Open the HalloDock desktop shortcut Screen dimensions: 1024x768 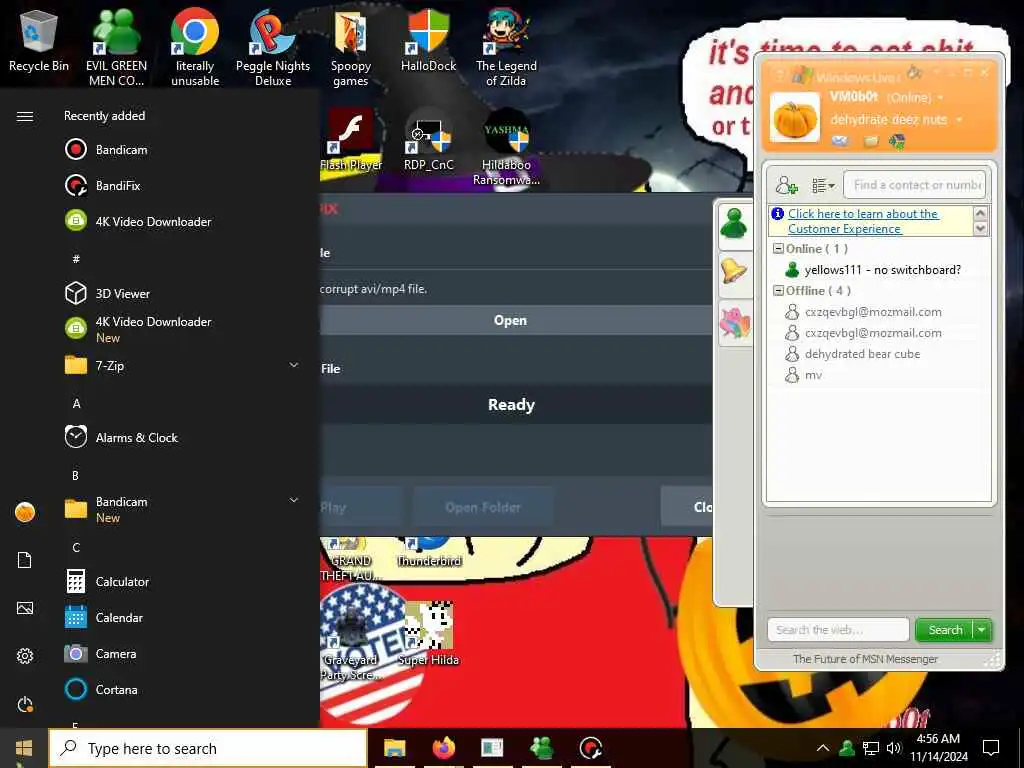click(x=428, y=40)
